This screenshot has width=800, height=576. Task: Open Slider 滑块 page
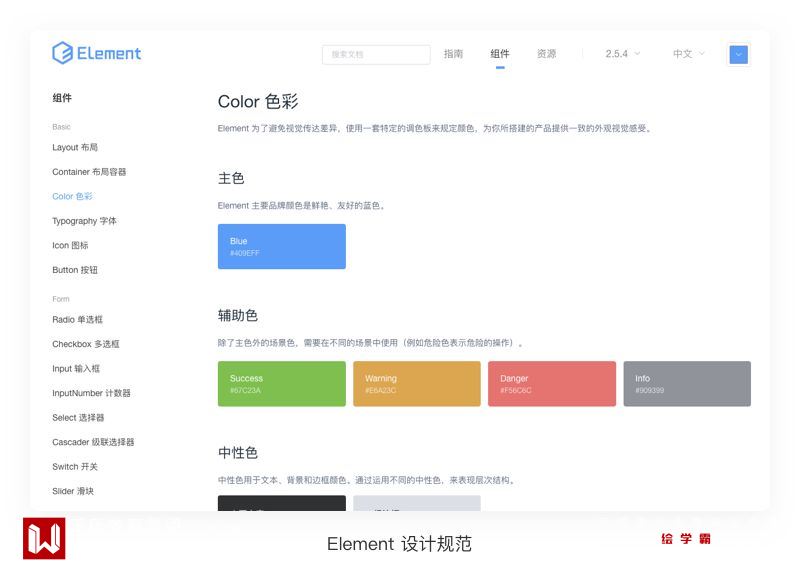[73, 491]
